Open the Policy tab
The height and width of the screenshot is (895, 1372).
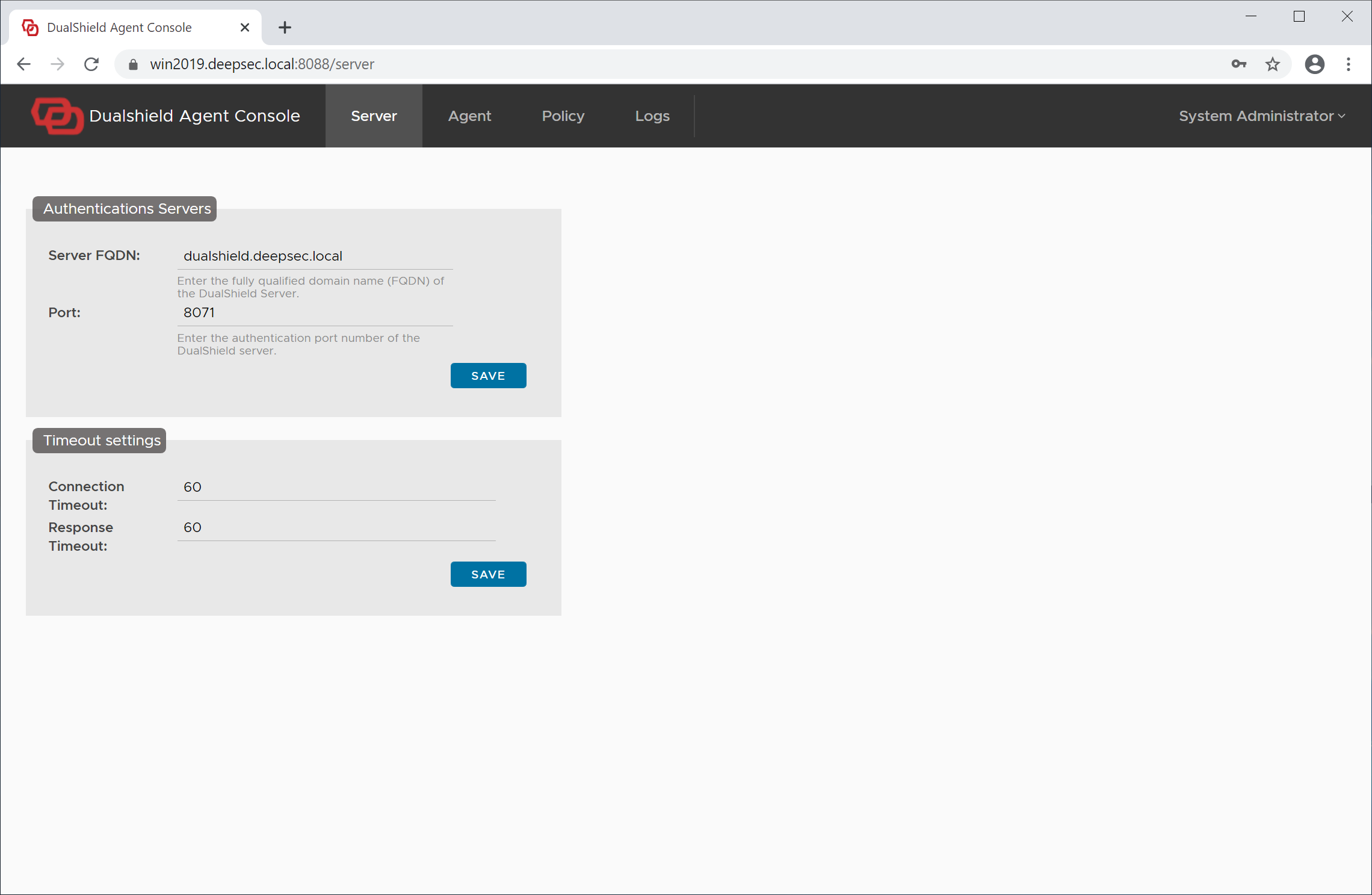(x=563, y=116)
